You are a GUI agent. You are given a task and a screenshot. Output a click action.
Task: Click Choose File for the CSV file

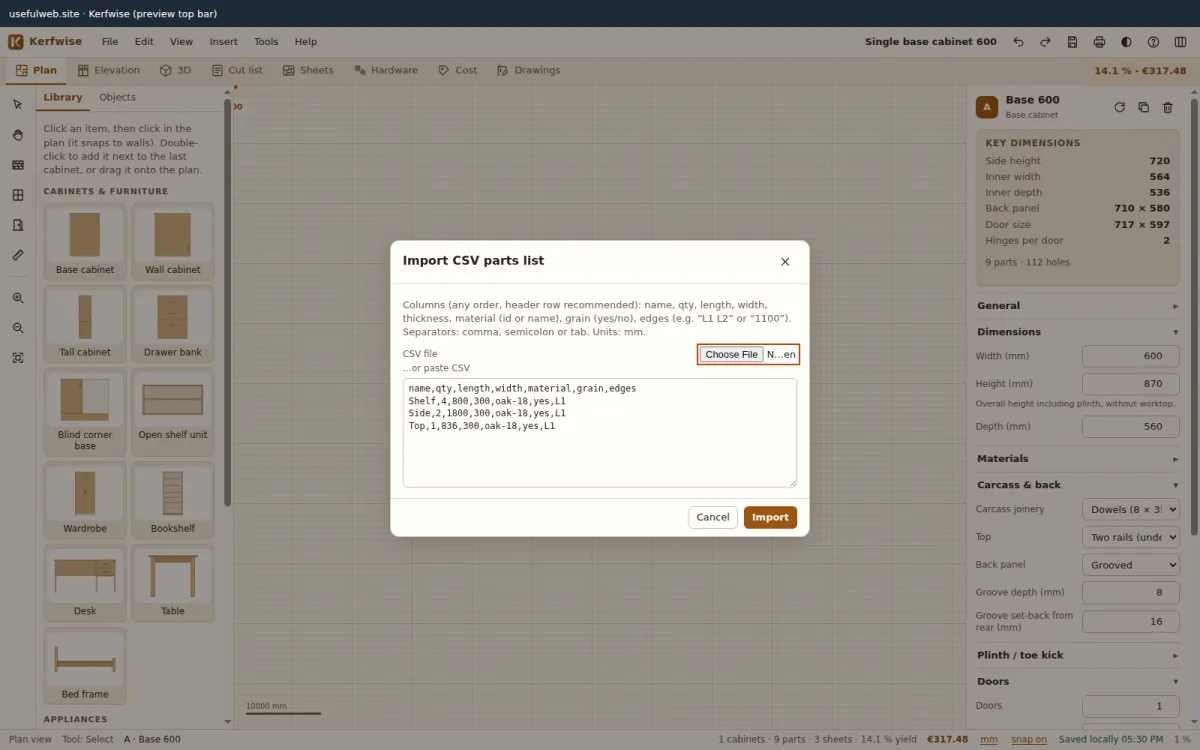[731, 354]
